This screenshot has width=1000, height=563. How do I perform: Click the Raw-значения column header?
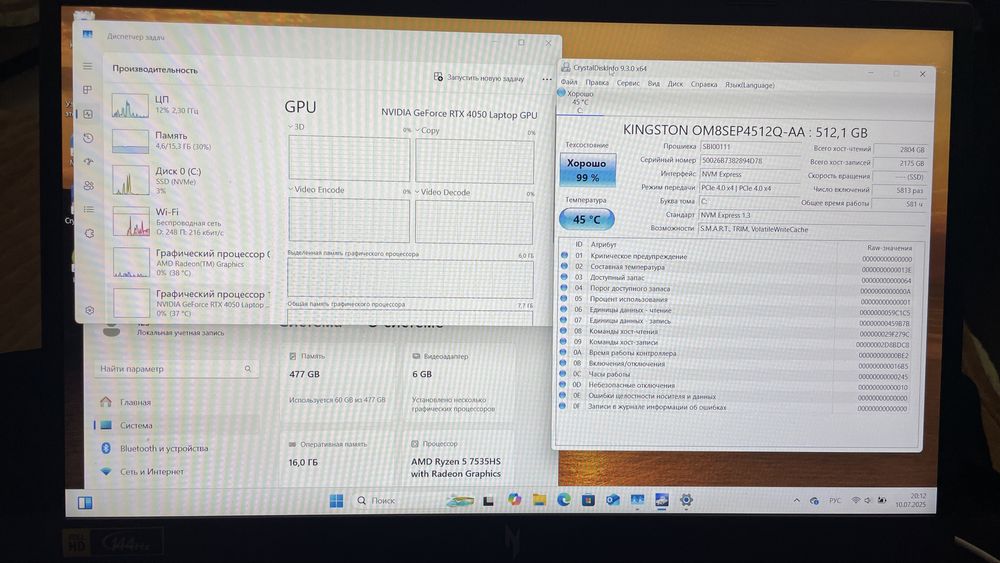(889, 247)
